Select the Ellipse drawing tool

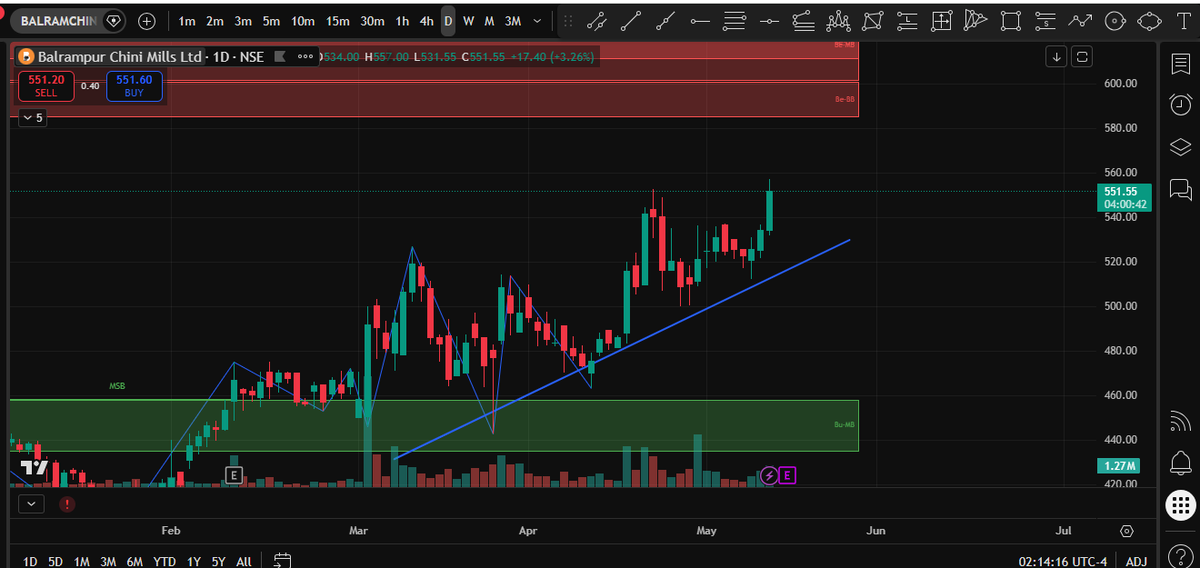point(1149,20)
